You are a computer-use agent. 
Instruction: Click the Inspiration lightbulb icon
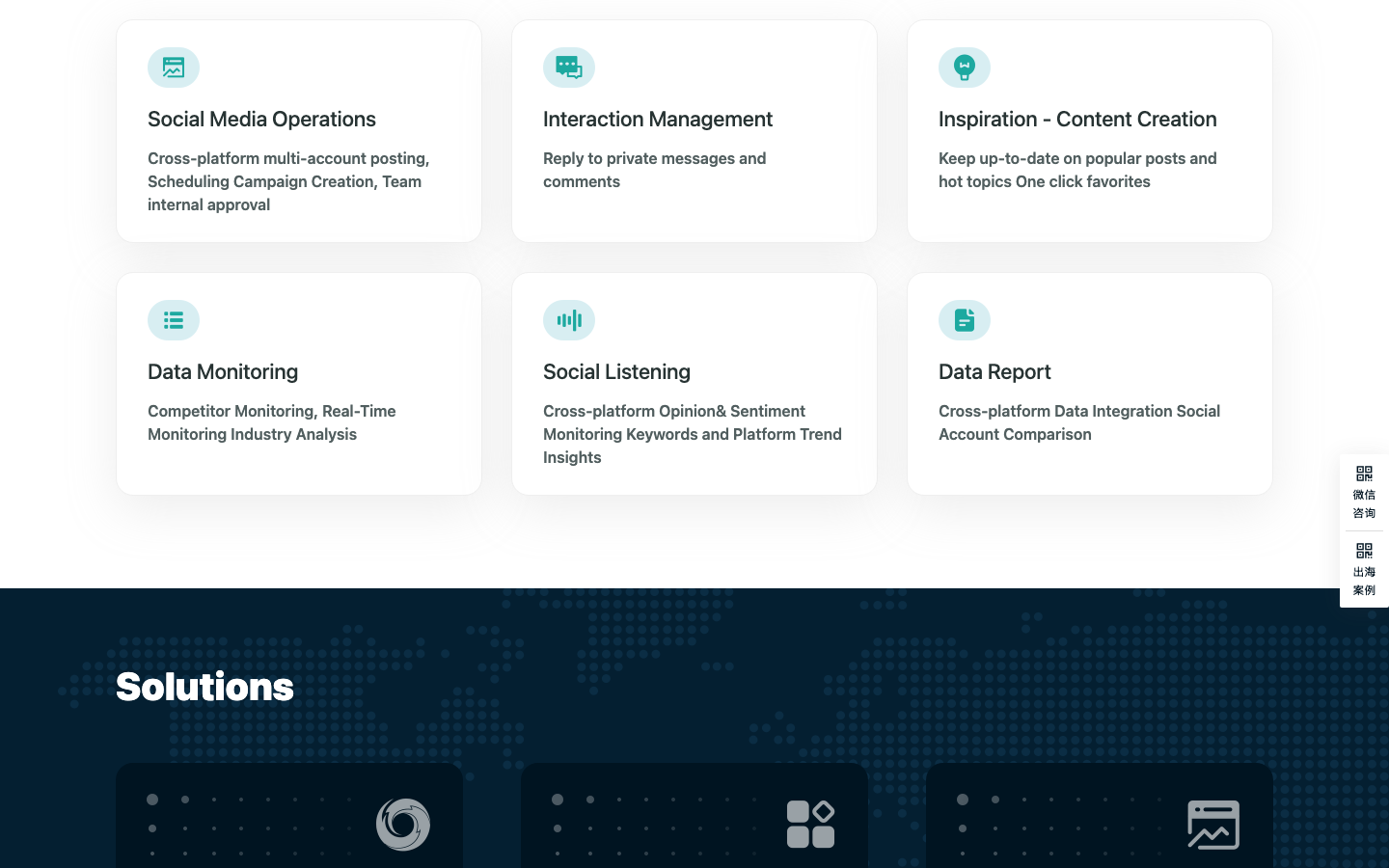click(x=965, y=68)
